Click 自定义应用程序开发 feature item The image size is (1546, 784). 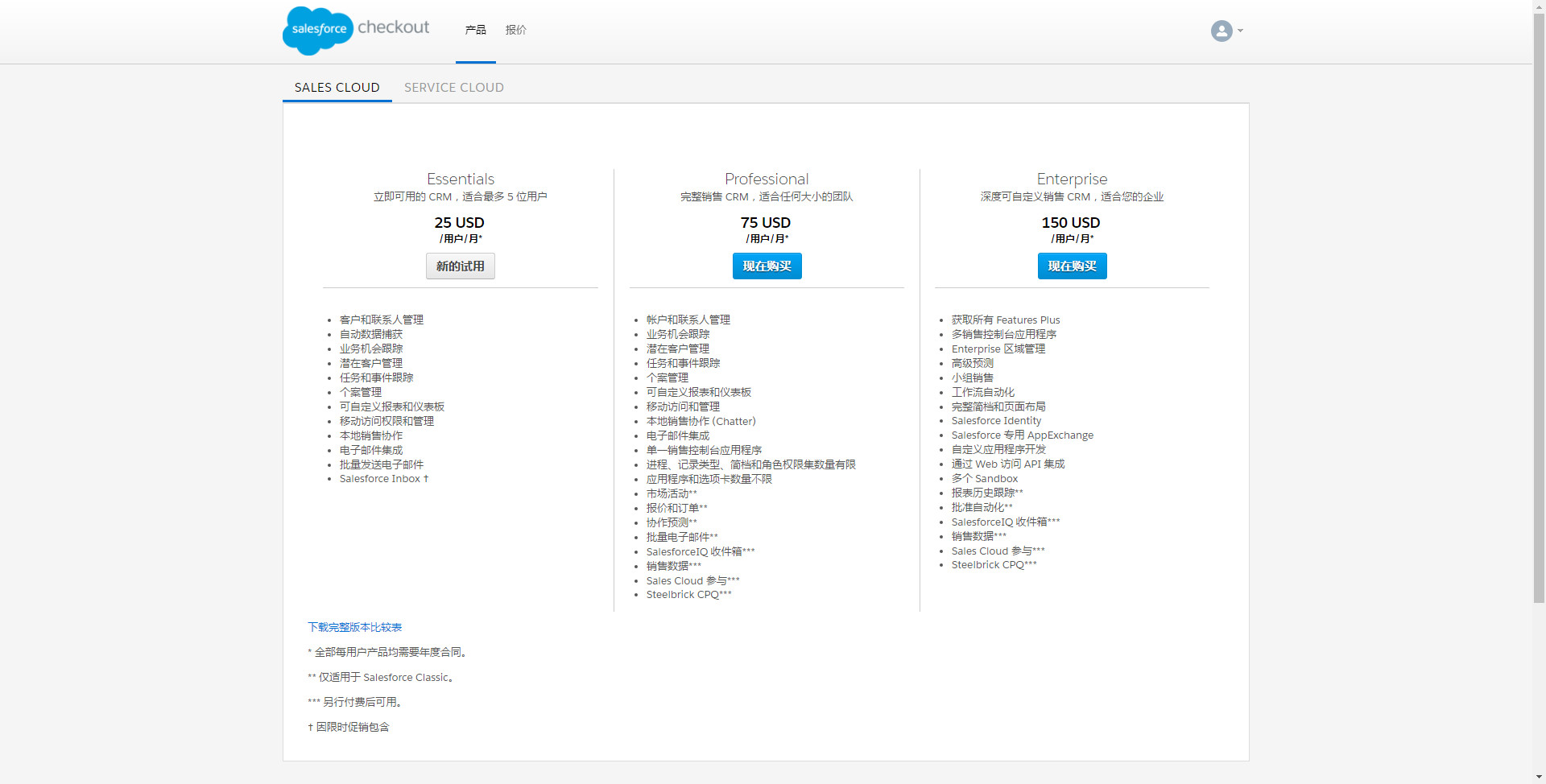pos(998,450)
